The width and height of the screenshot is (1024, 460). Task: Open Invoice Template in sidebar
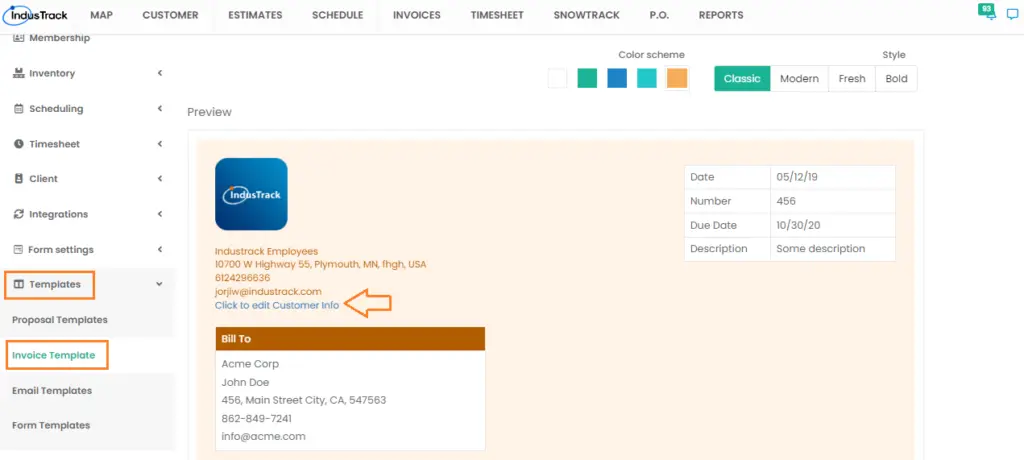coord(54,355)
